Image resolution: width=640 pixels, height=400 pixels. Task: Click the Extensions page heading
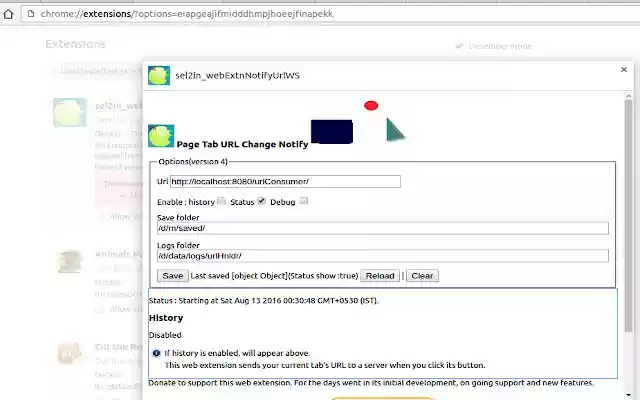76,44
